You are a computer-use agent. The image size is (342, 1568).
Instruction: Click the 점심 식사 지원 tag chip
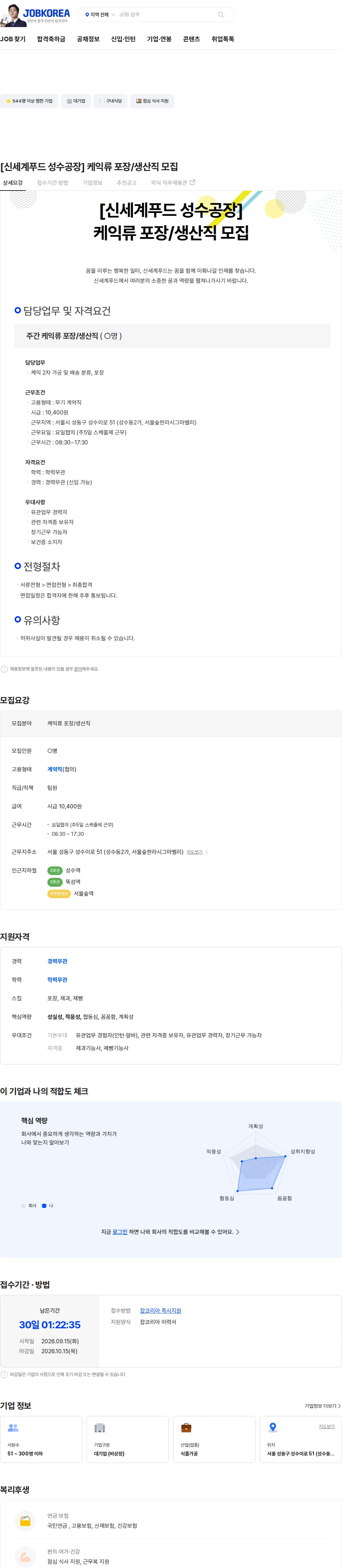pos(152,101)
